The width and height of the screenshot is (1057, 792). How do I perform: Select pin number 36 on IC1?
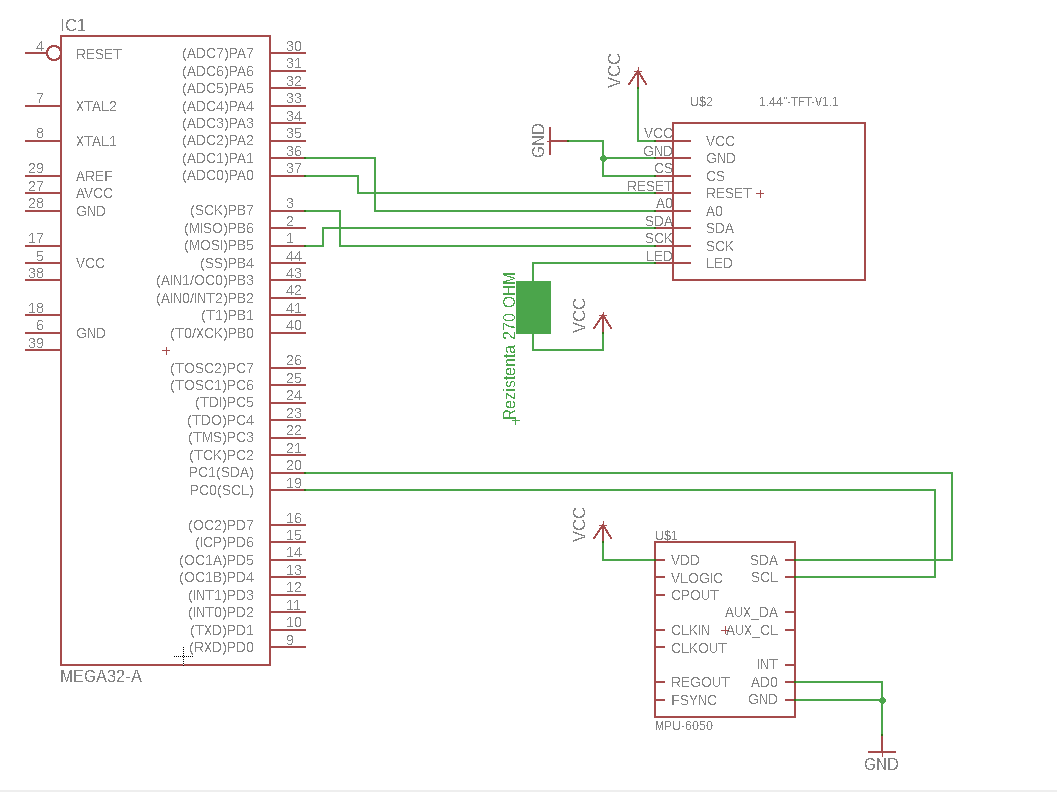293,151
